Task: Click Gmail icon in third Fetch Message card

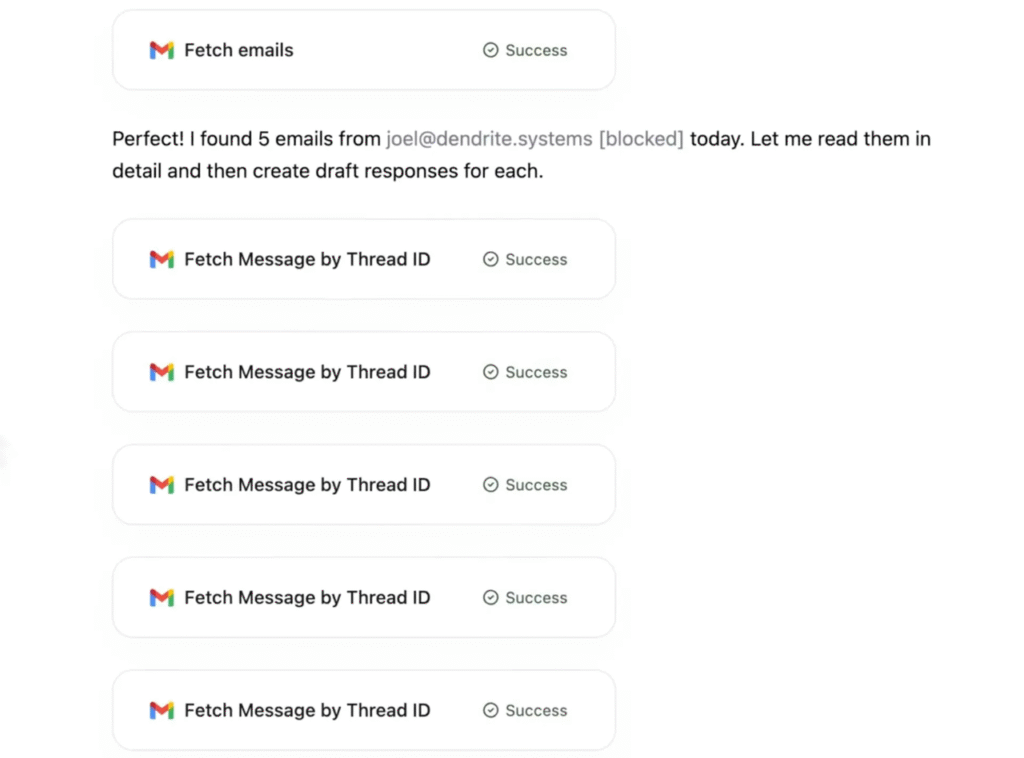Action: pos(161,485)
